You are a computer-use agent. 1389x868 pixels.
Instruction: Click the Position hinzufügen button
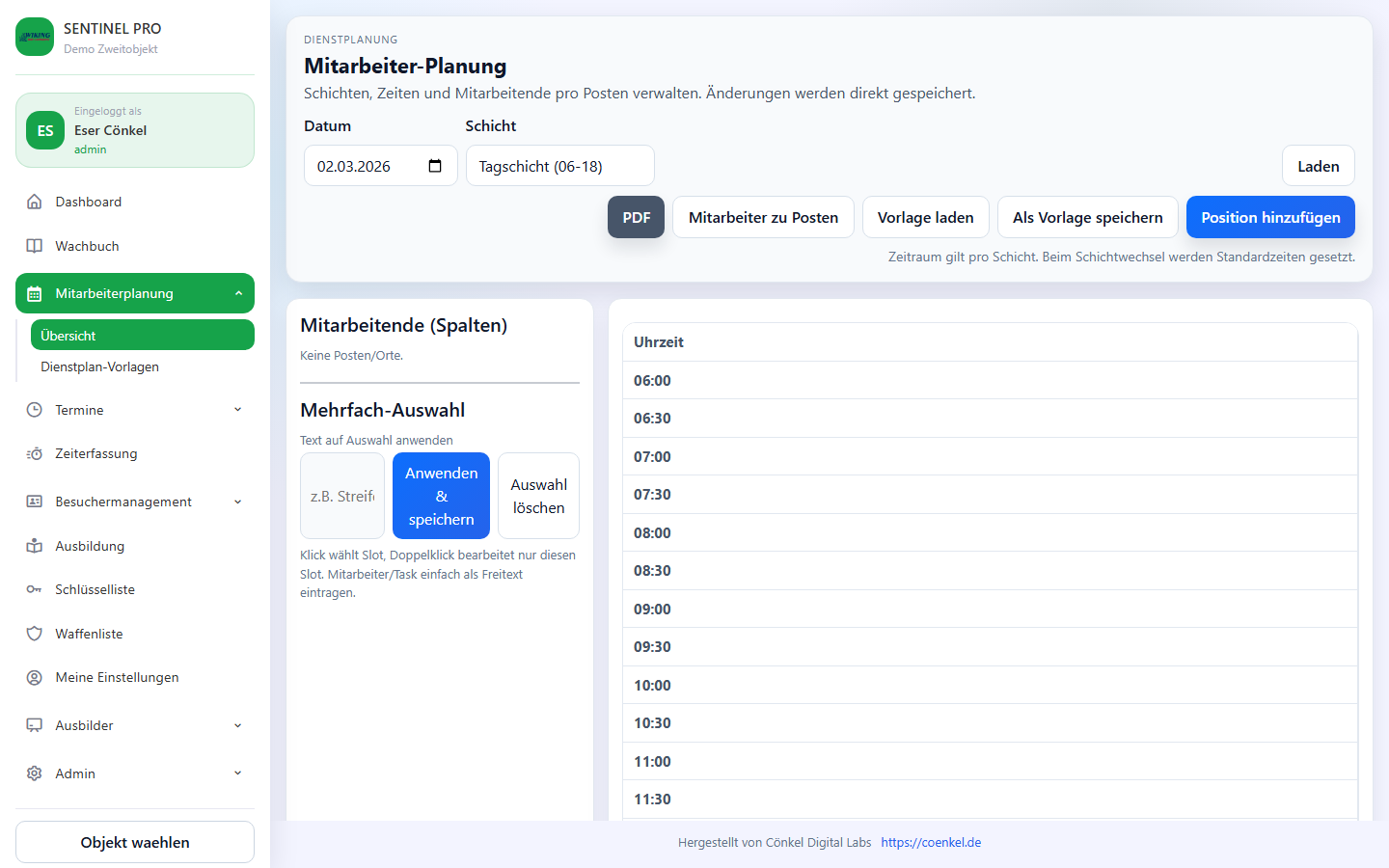tap(1270, 217)
